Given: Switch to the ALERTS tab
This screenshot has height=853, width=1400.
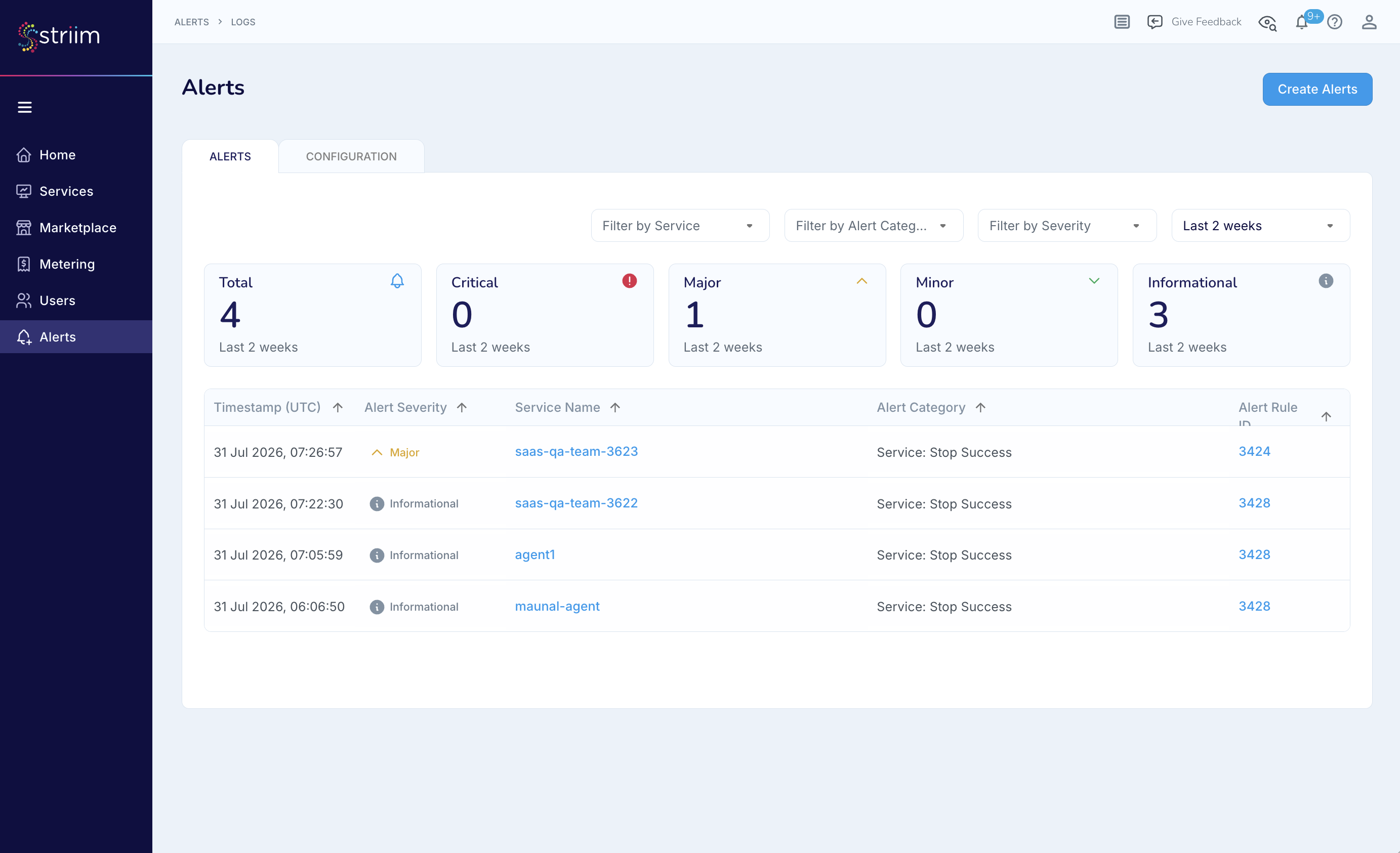Looking at the screenshot, I should [230, 156].
